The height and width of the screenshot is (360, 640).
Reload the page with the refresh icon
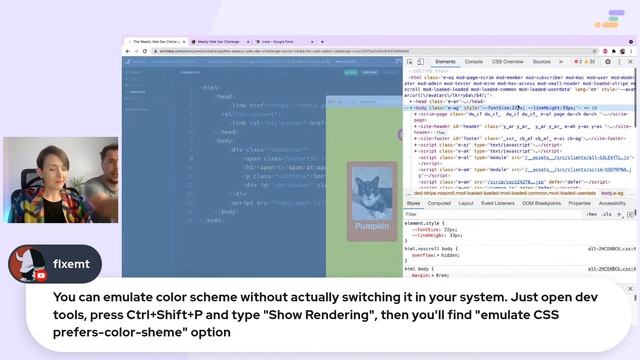coord(144,51)
